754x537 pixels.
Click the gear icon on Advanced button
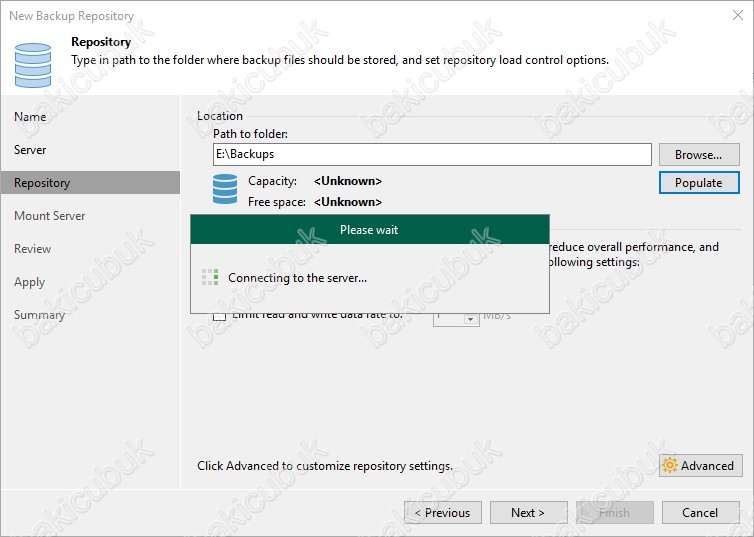[x=671, y=466]
